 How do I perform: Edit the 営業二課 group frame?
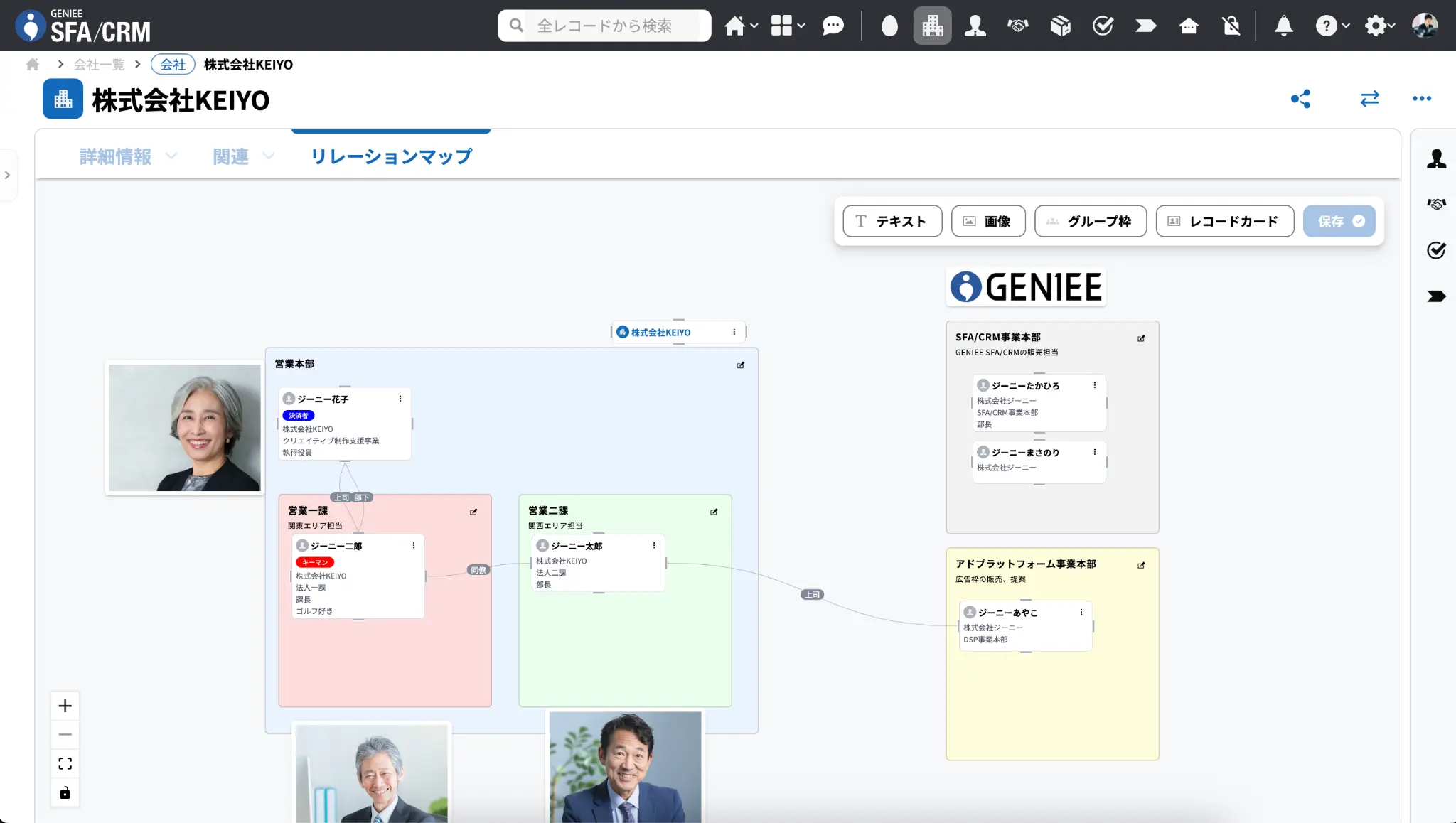click(x=714, y=512)
